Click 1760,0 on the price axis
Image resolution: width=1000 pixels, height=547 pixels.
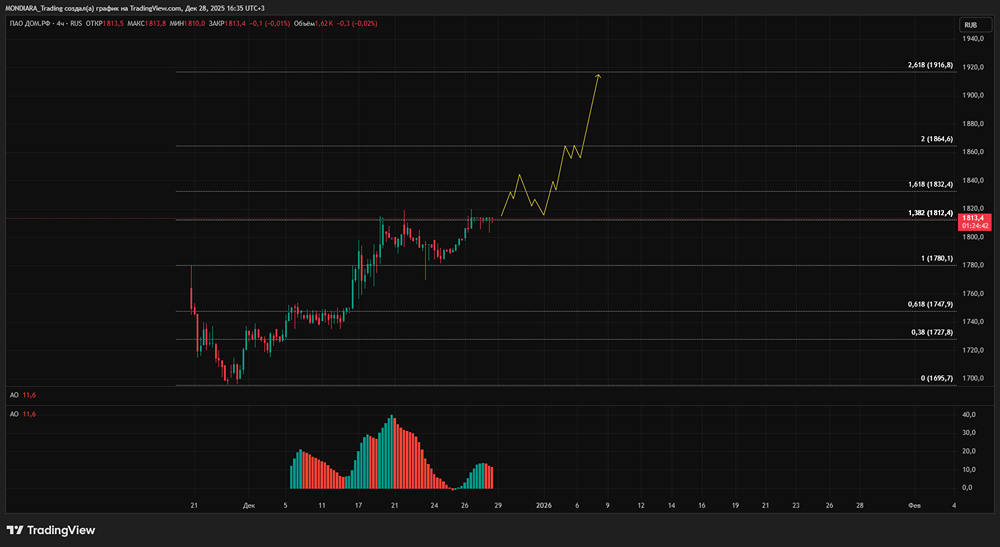pos(973,294)
